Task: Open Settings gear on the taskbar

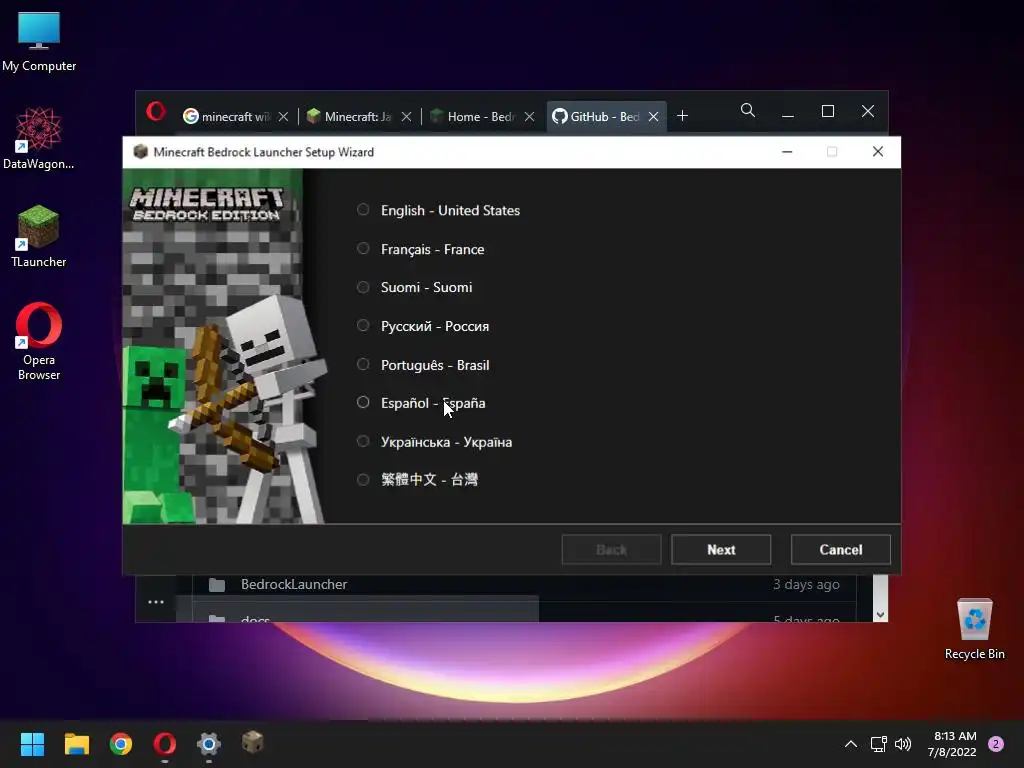Action: (209, 744)
